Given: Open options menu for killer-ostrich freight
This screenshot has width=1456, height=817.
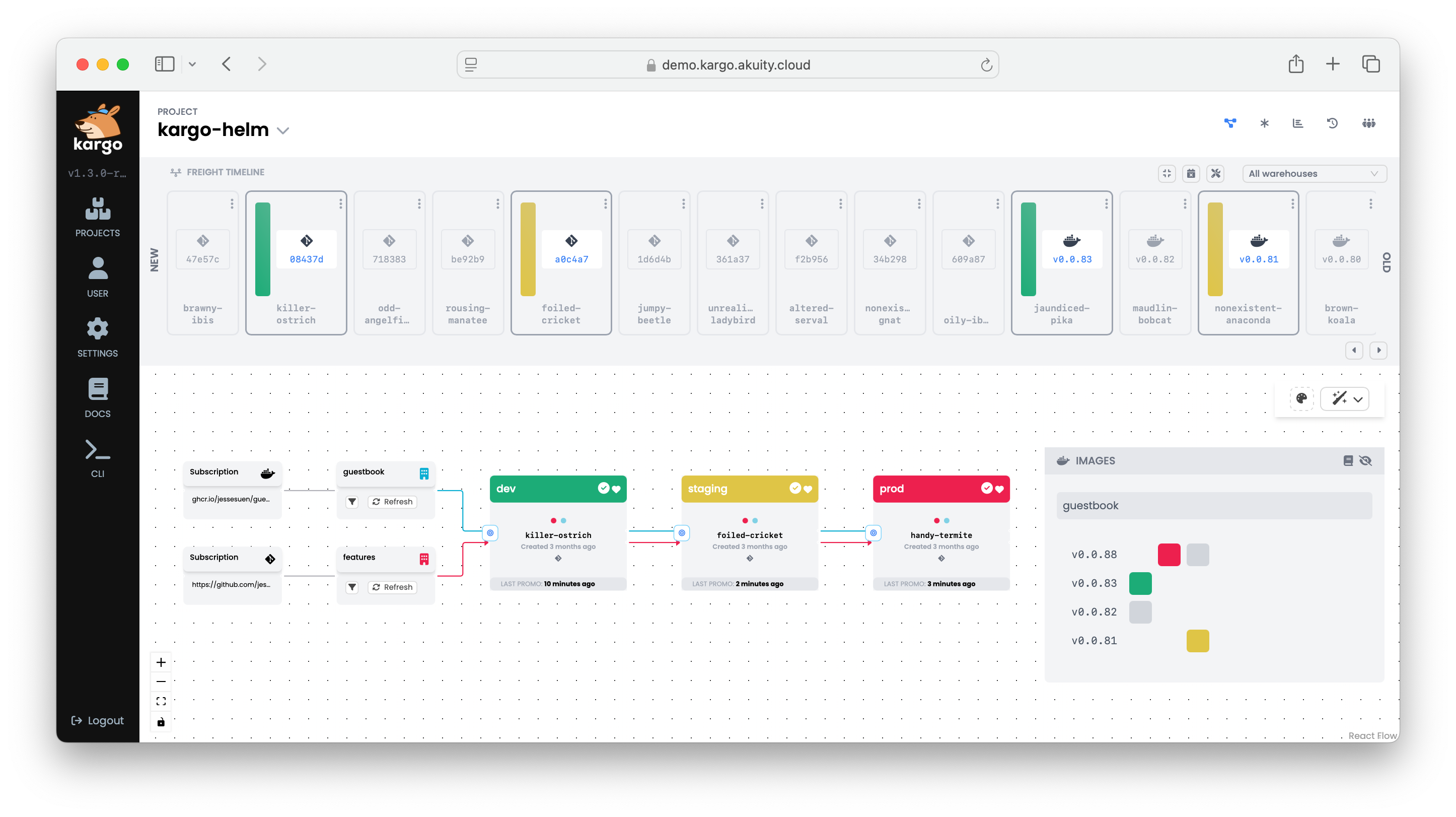Looking at the screenshot, I should [x=341, y=204].
